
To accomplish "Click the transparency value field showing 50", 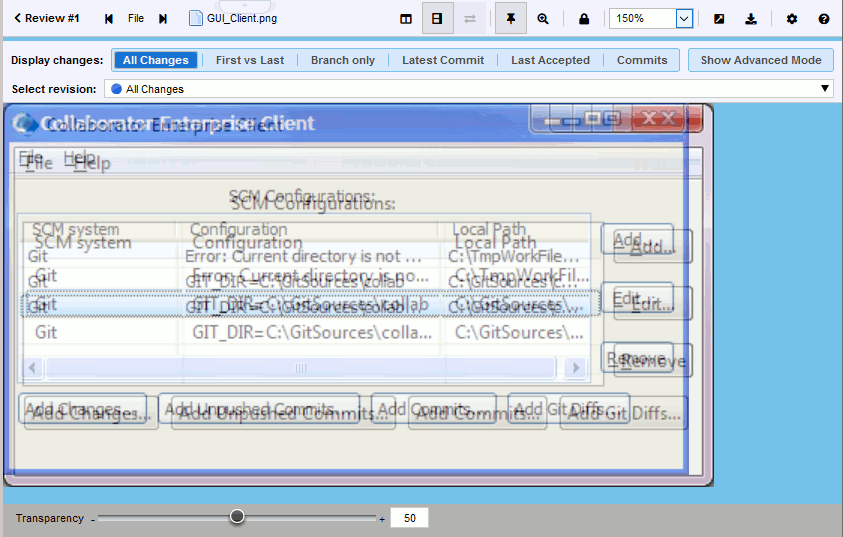I will (409, 518).
